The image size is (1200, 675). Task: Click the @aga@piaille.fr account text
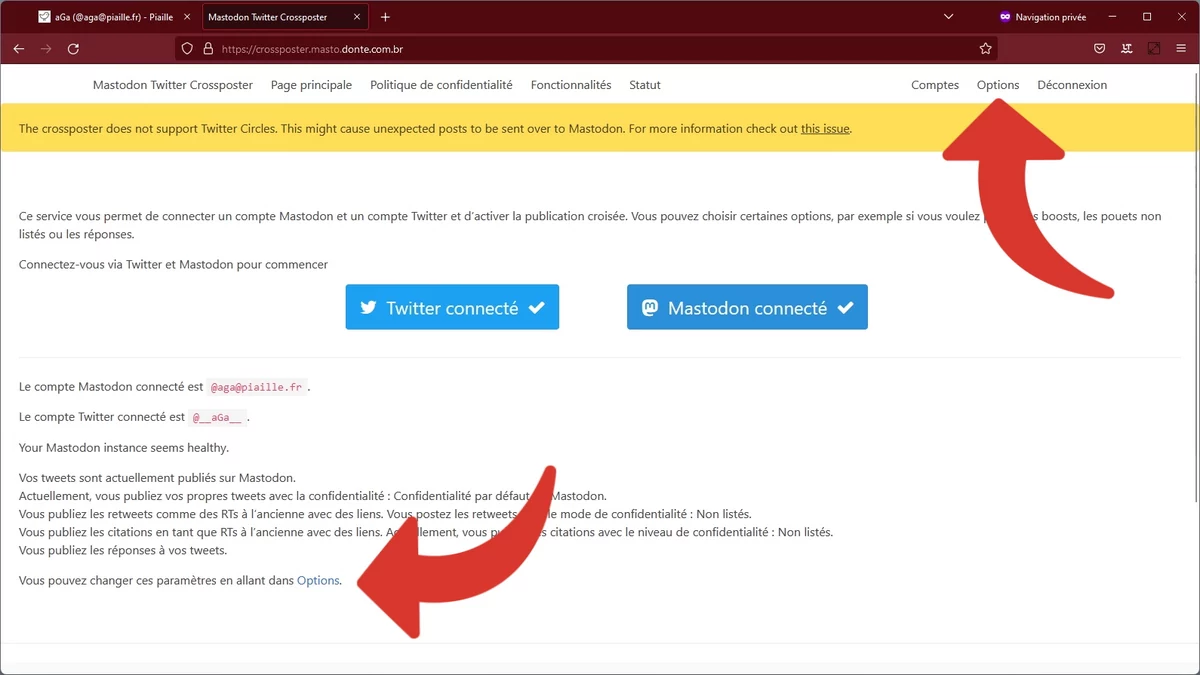click(257, 387)
